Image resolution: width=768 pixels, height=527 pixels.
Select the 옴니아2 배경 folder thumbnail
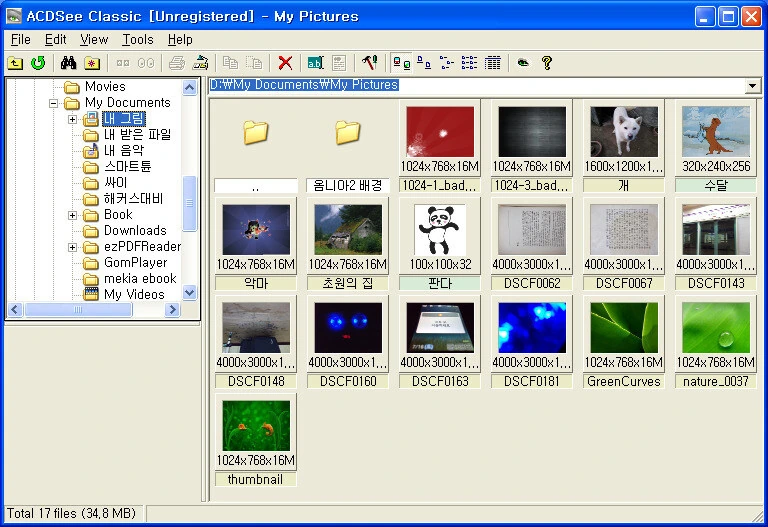[x=348, y=147]
